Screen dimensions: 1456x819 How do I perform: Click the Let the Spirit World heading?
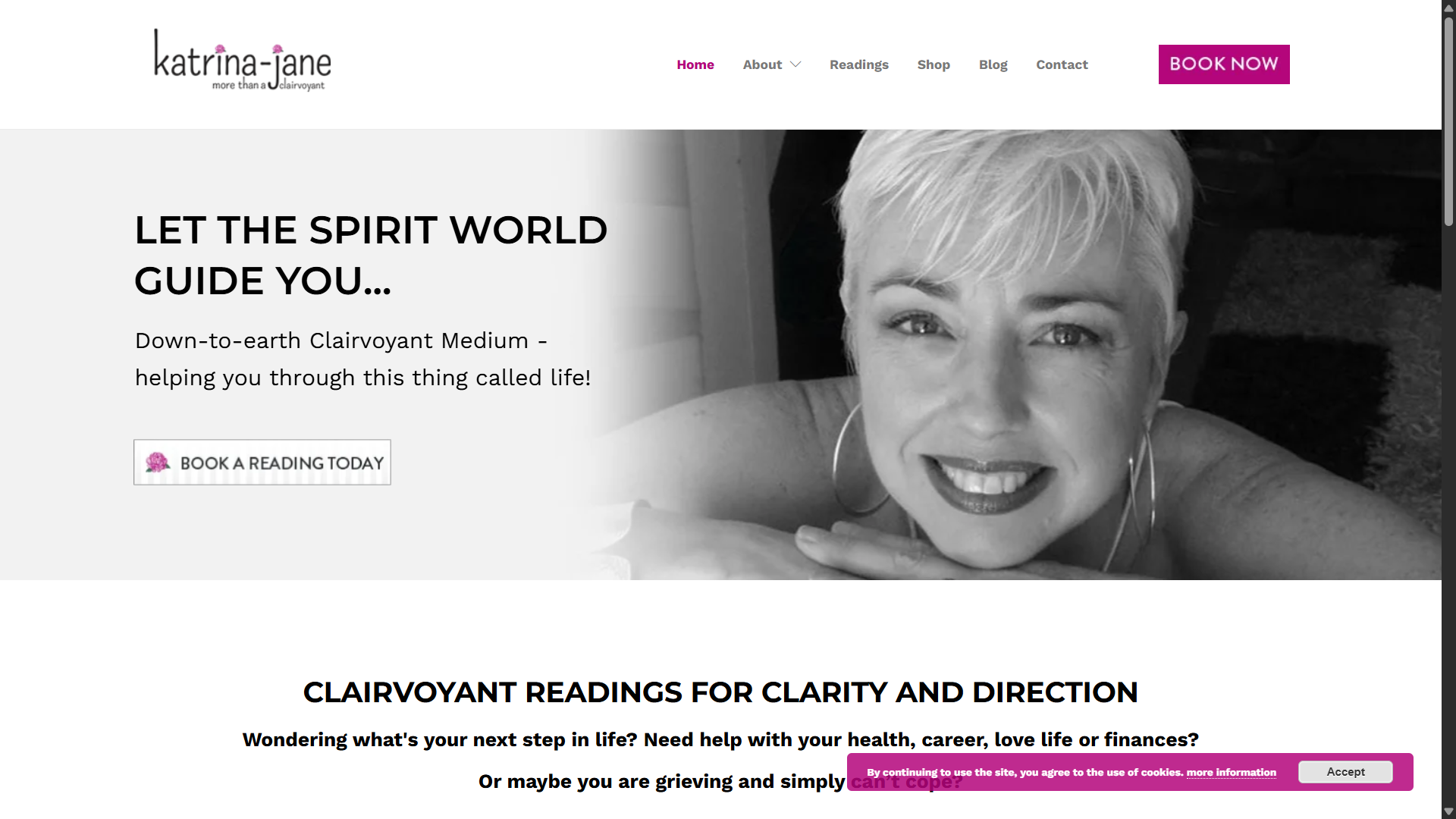click(371, 256)
